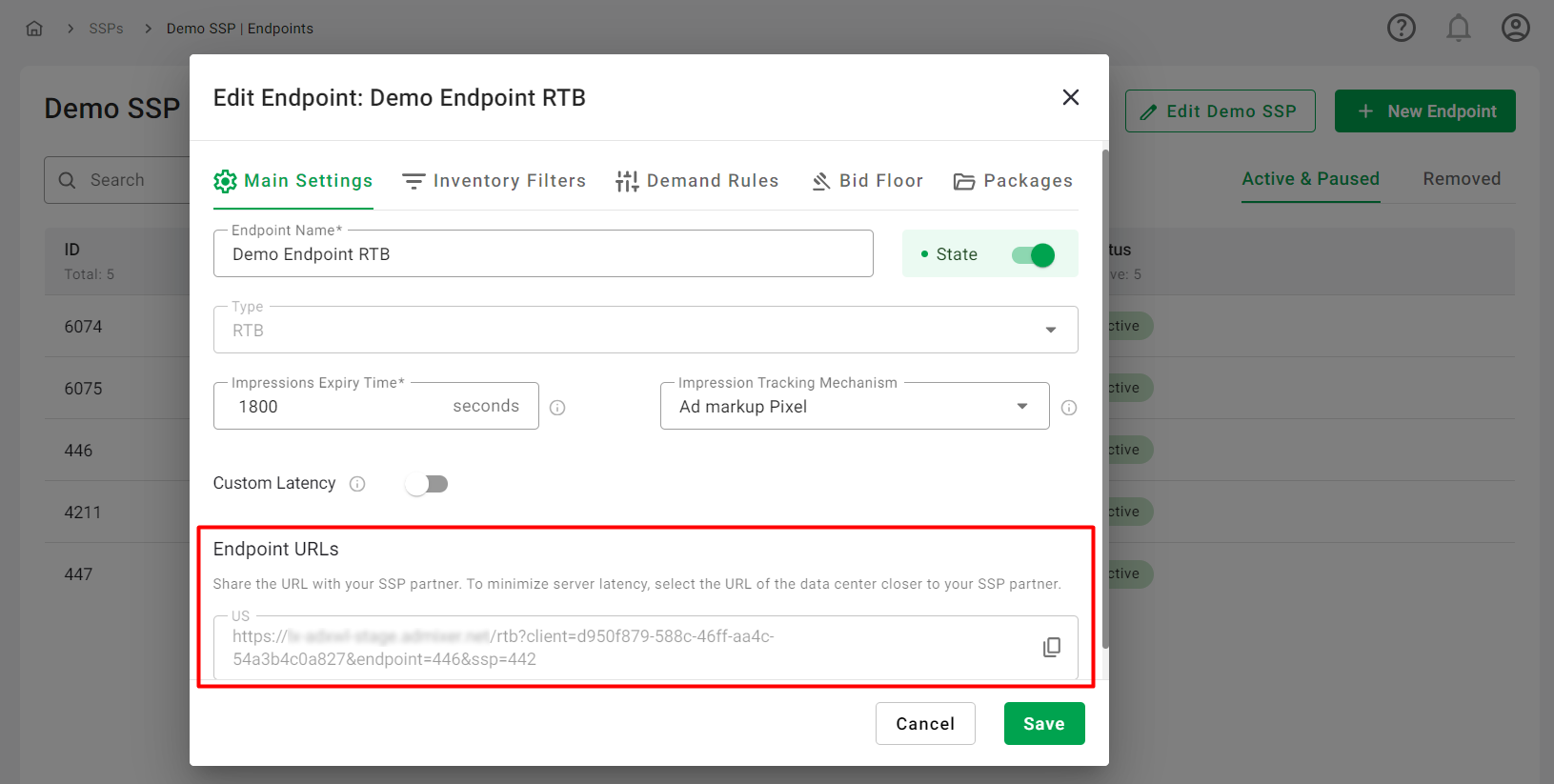Go to the Bid Floor tab

click(867, 181)
